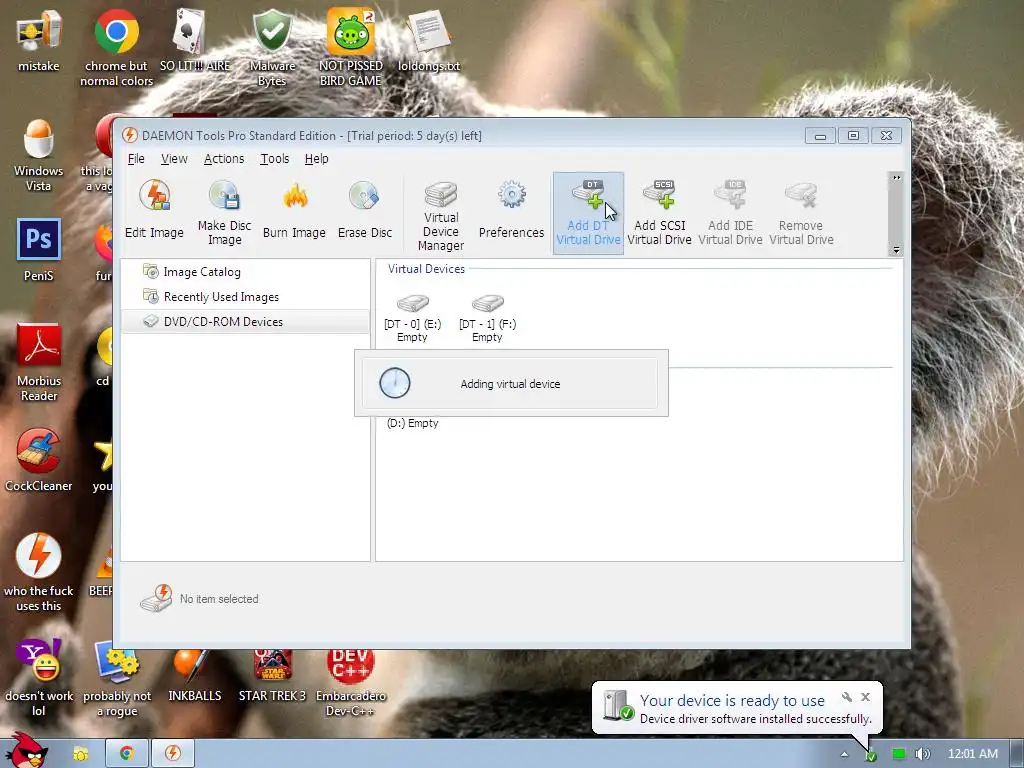1024x768 pixels.
Task: Open 'chrome but normal colors' desktop shortcut
Action: click(x=116, y=47)
